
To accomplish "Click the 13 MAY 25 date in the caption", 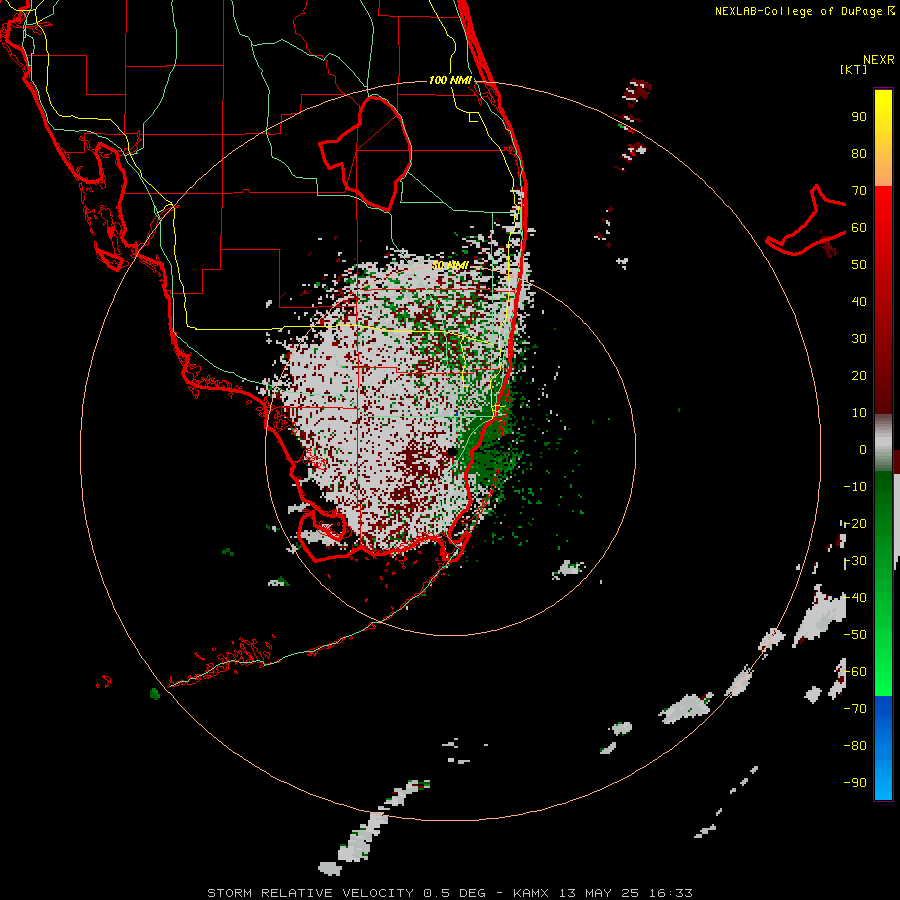I will point(599,893).
